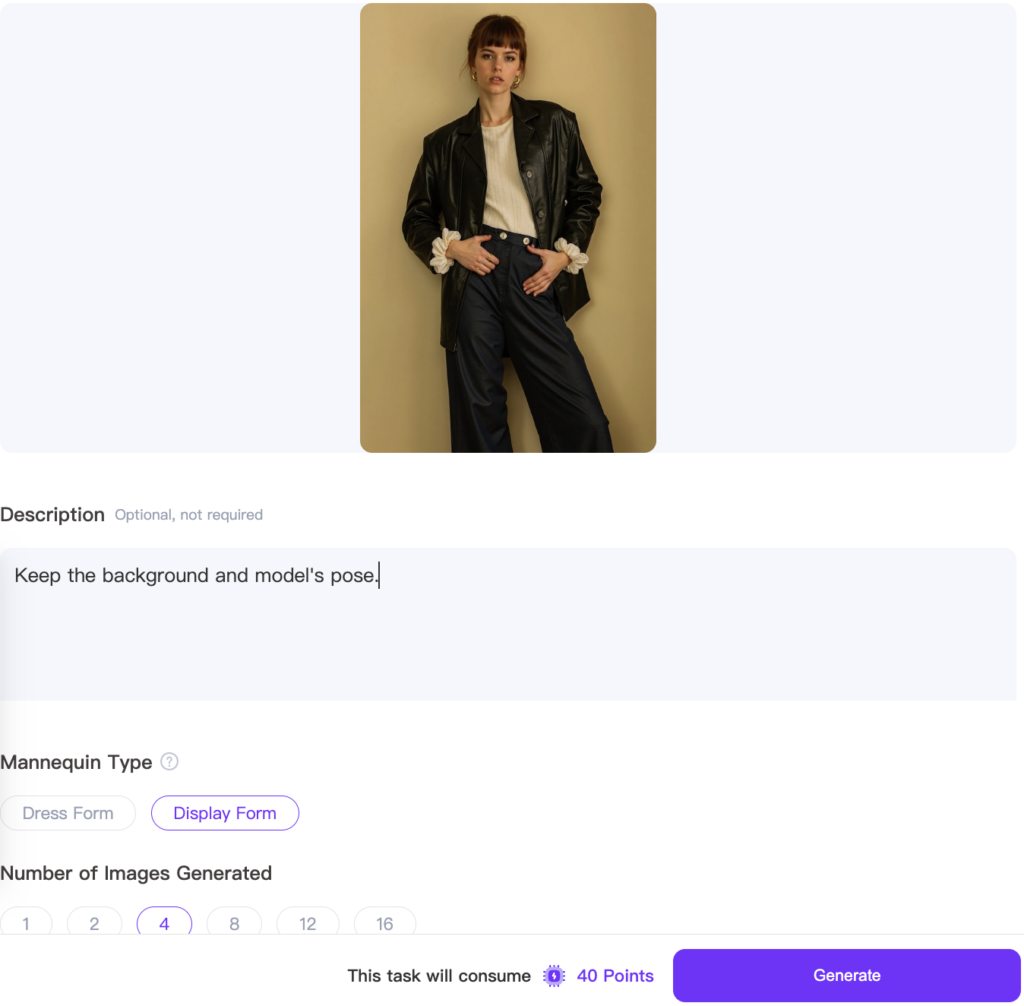Viewport: 1024px width, 1006px height.
Task: Click the 40 Points cost link
Action: coord(615,976)
